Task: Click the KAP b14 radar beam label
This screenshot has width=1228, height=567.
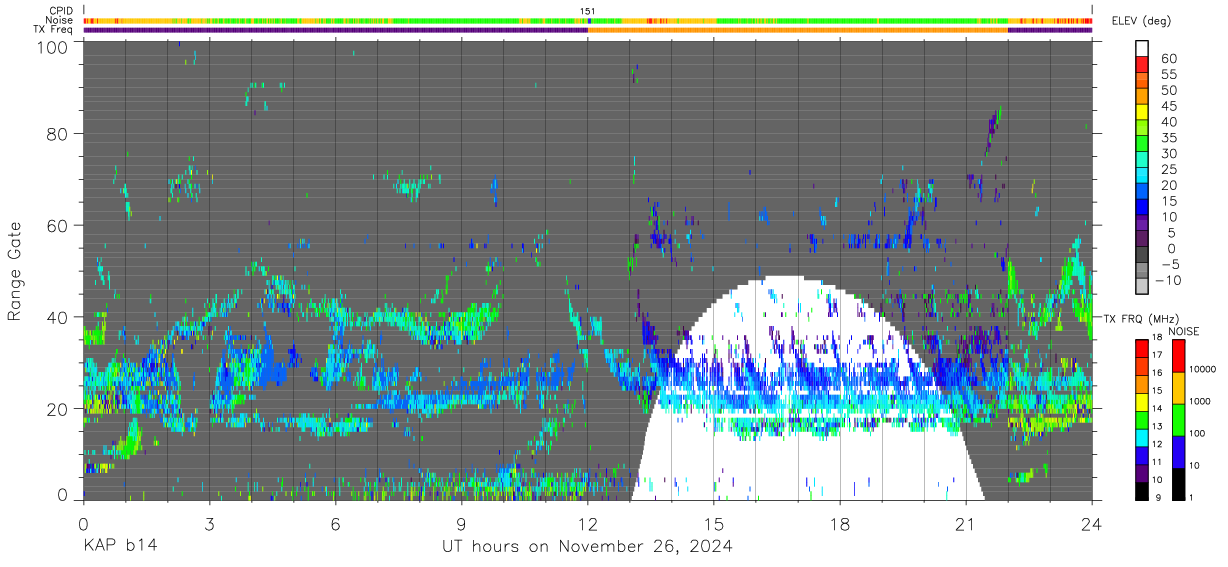Action: (119, 547)
